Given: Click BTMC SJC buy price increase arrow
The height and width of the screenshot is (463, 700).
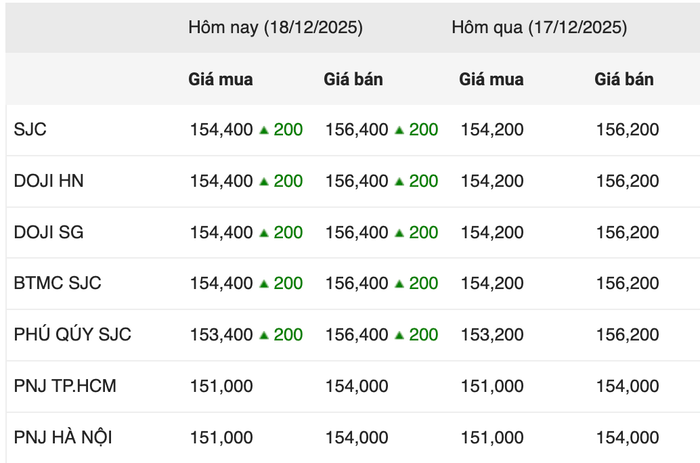Looking at the screenshot, I should (x=264, y=284).
